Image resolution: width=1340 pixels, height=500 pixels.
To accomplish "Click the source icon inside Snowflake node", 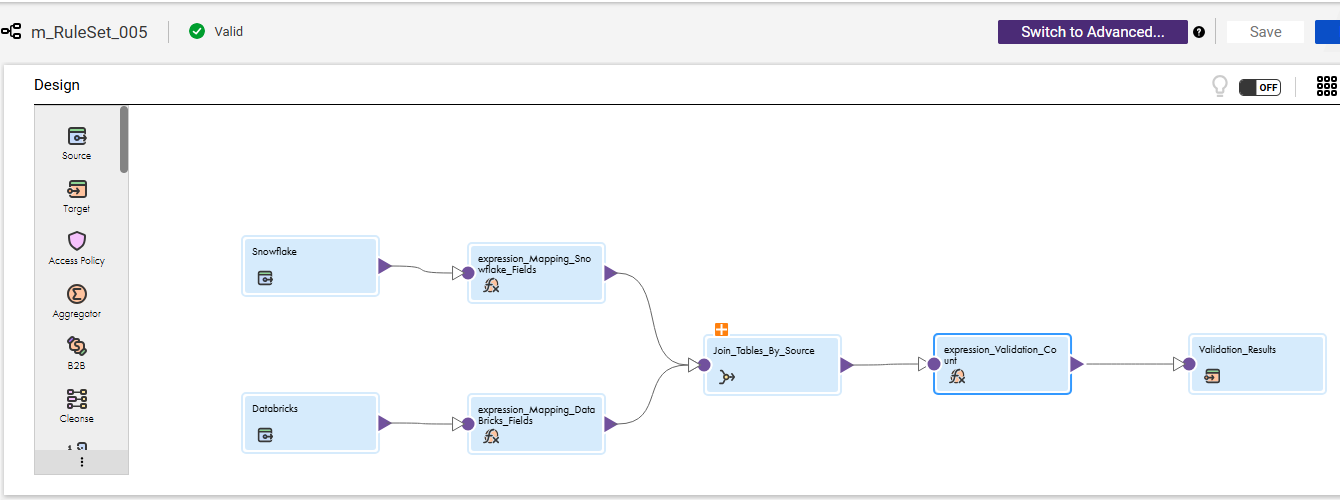I will (265, 279).
